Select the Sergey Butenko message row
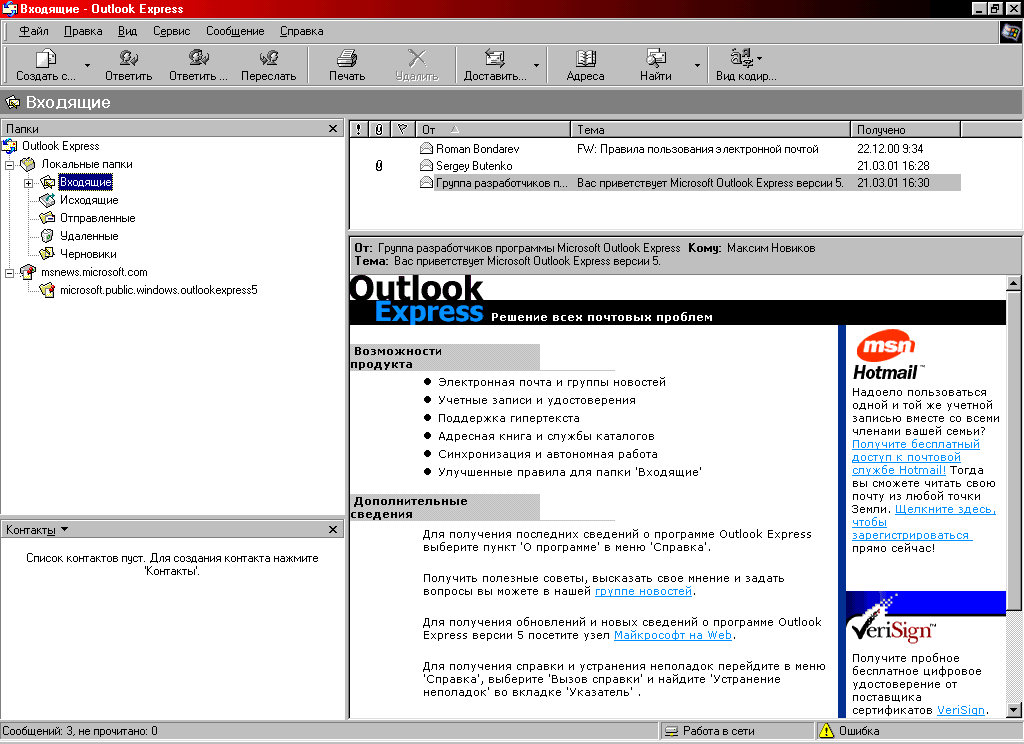The image size is (1024, 744). (655, 166)
